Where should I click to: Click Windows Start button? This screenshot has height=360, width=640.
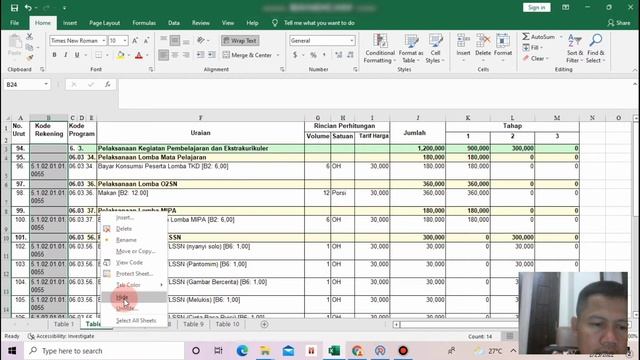(12, 351)
